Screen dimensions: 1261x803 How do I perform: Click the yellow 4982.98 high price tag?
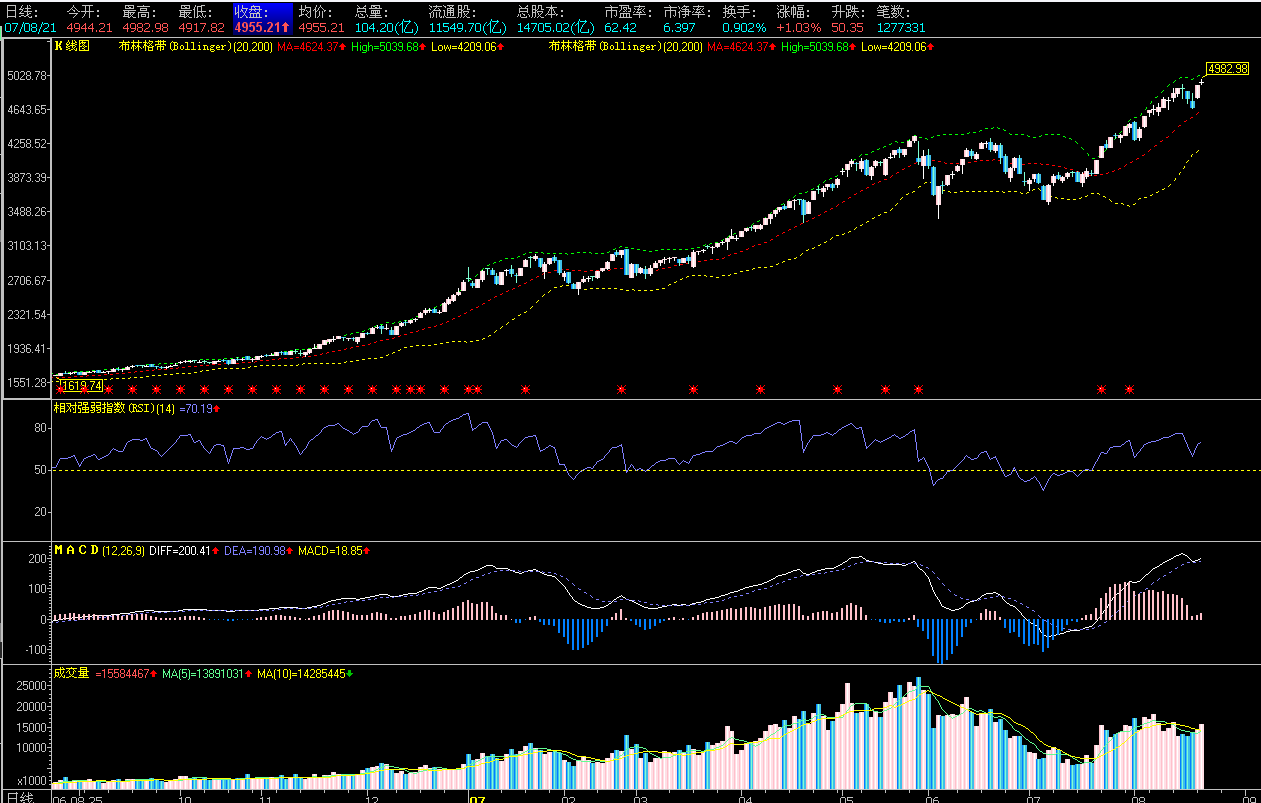(x=1227, y=68)
